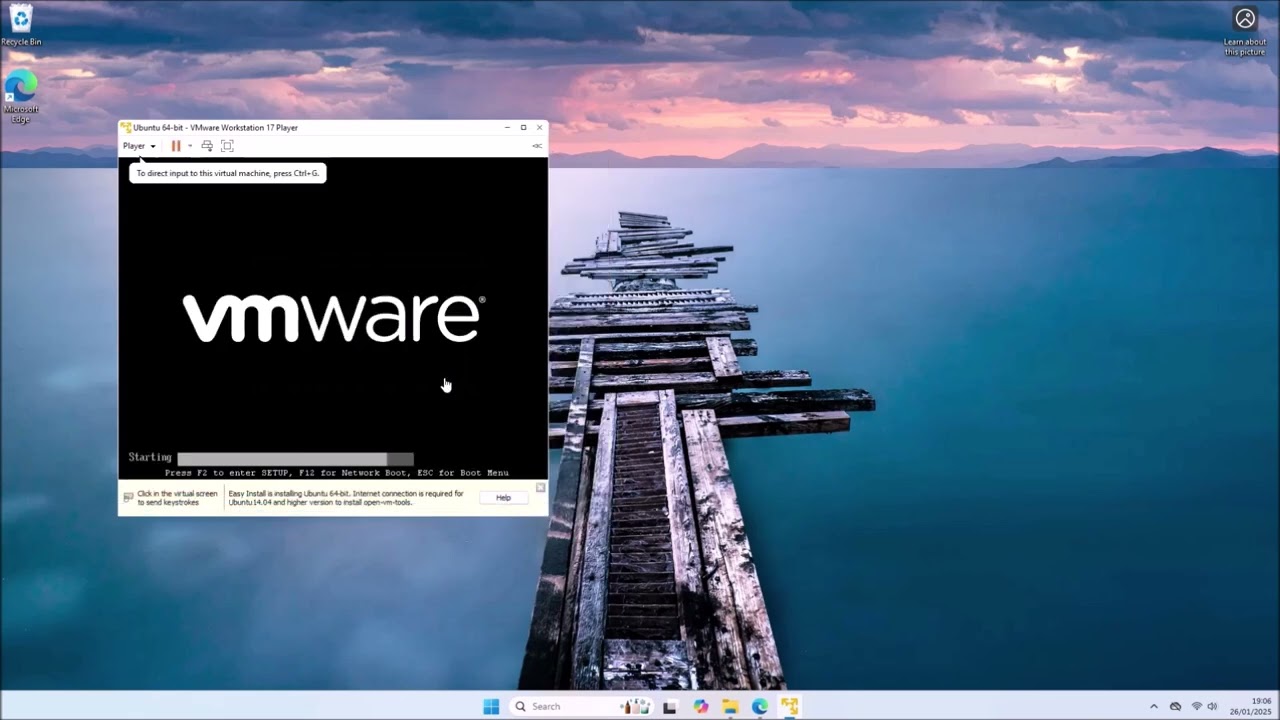The width and height of the screenshot is (1280, 720).
Task: Click the VMware icon in the window title bar
Action: click(x=126, y=128)
